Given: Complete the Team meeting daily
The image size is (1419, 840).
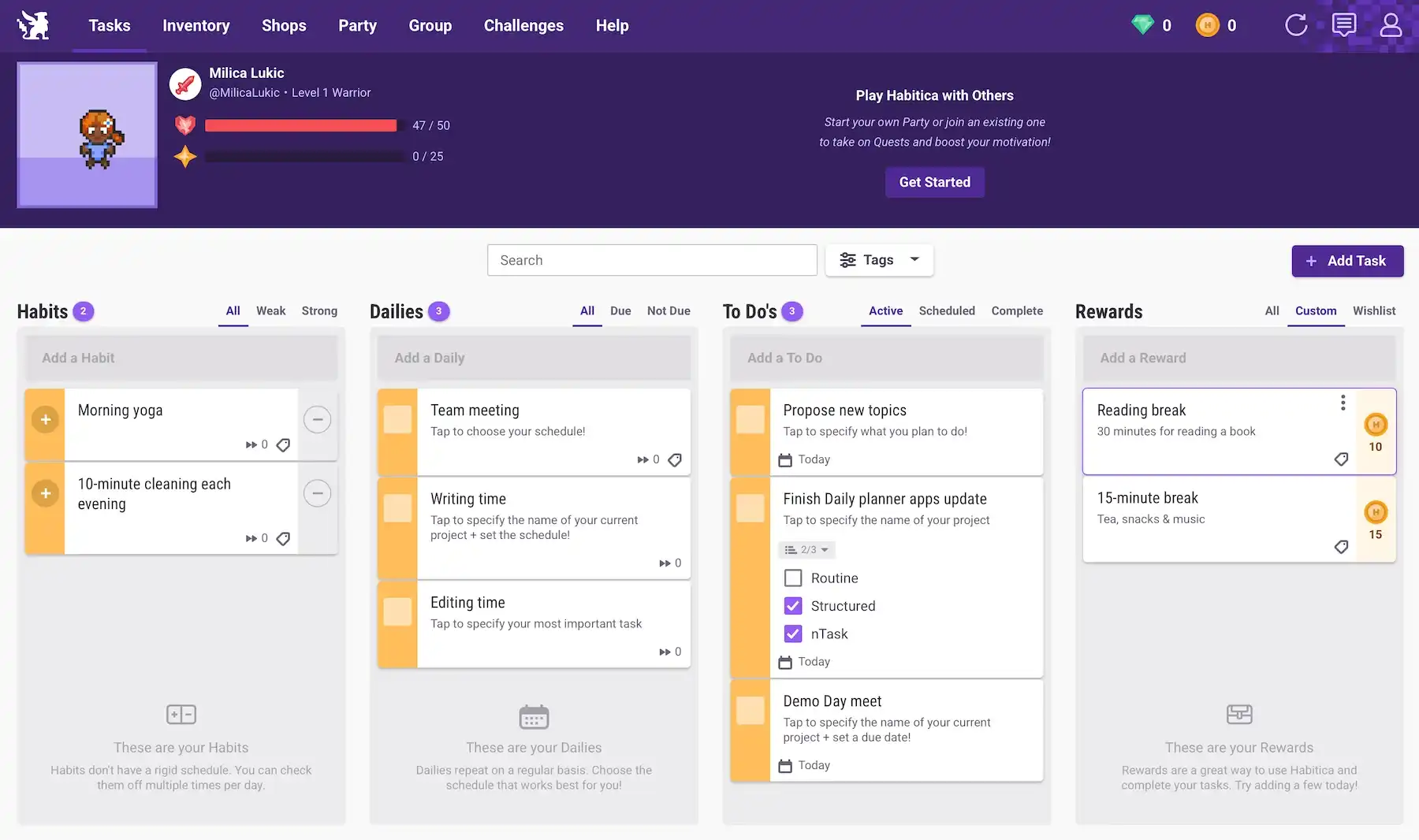Looking at the screenshot, I should point(397,419).
